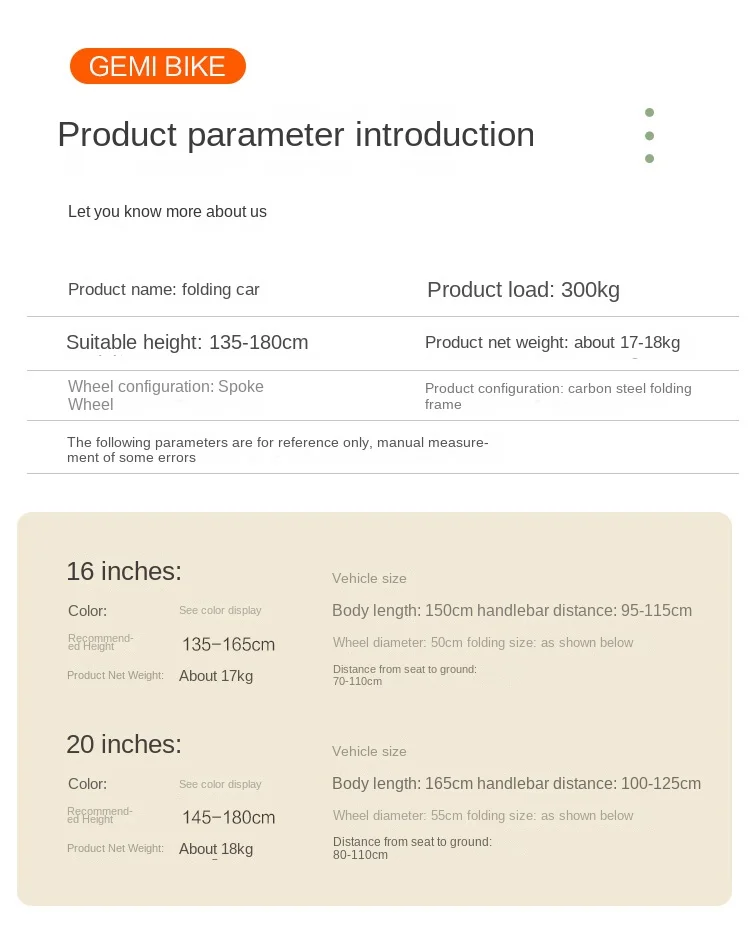
Task: Select Wheel configuration: Spoke Wheel entry
Action: (165, 395)
